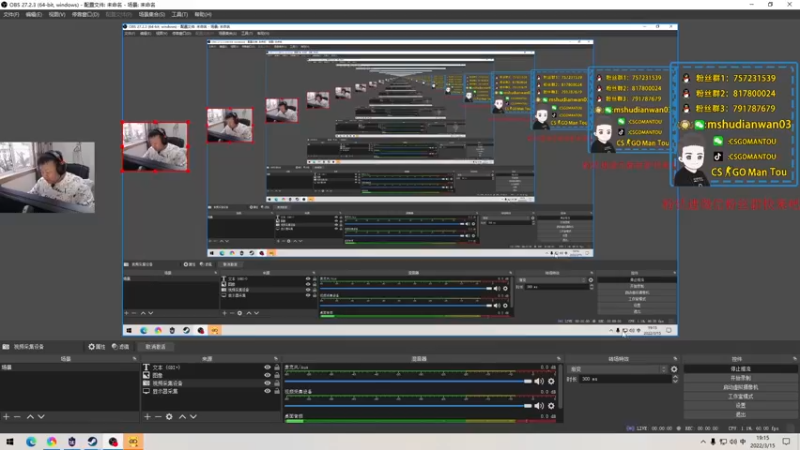800x450 pixels.
Task: Pop out the Scenes dock
Action: [x=135, y=359]
